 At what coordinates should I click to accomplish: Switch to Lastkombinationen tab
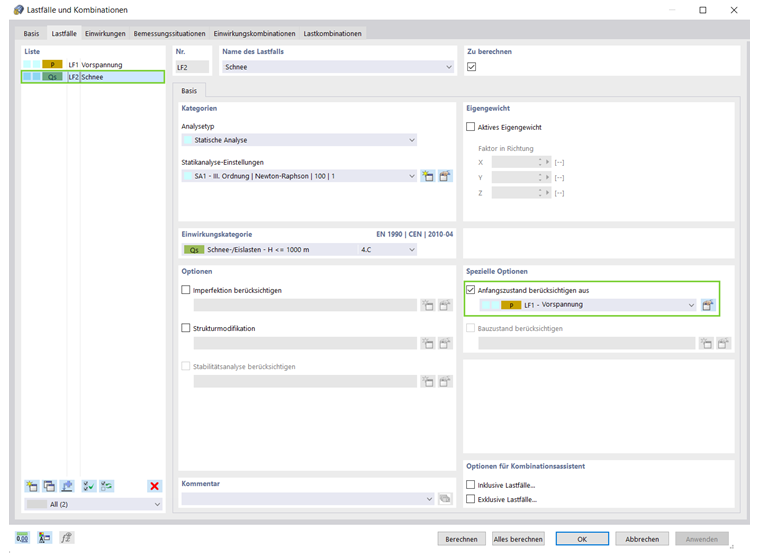(x=332, y=33)
